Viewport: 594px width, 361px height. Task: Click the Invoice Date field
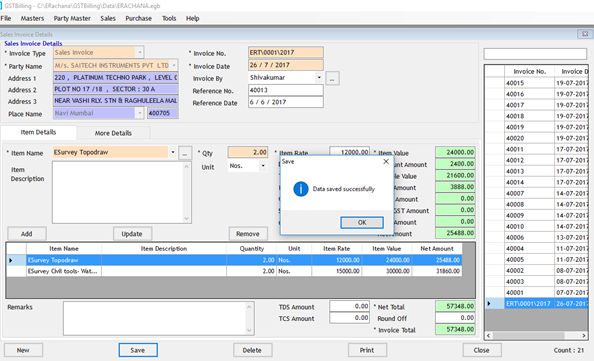tap(286, 65)
